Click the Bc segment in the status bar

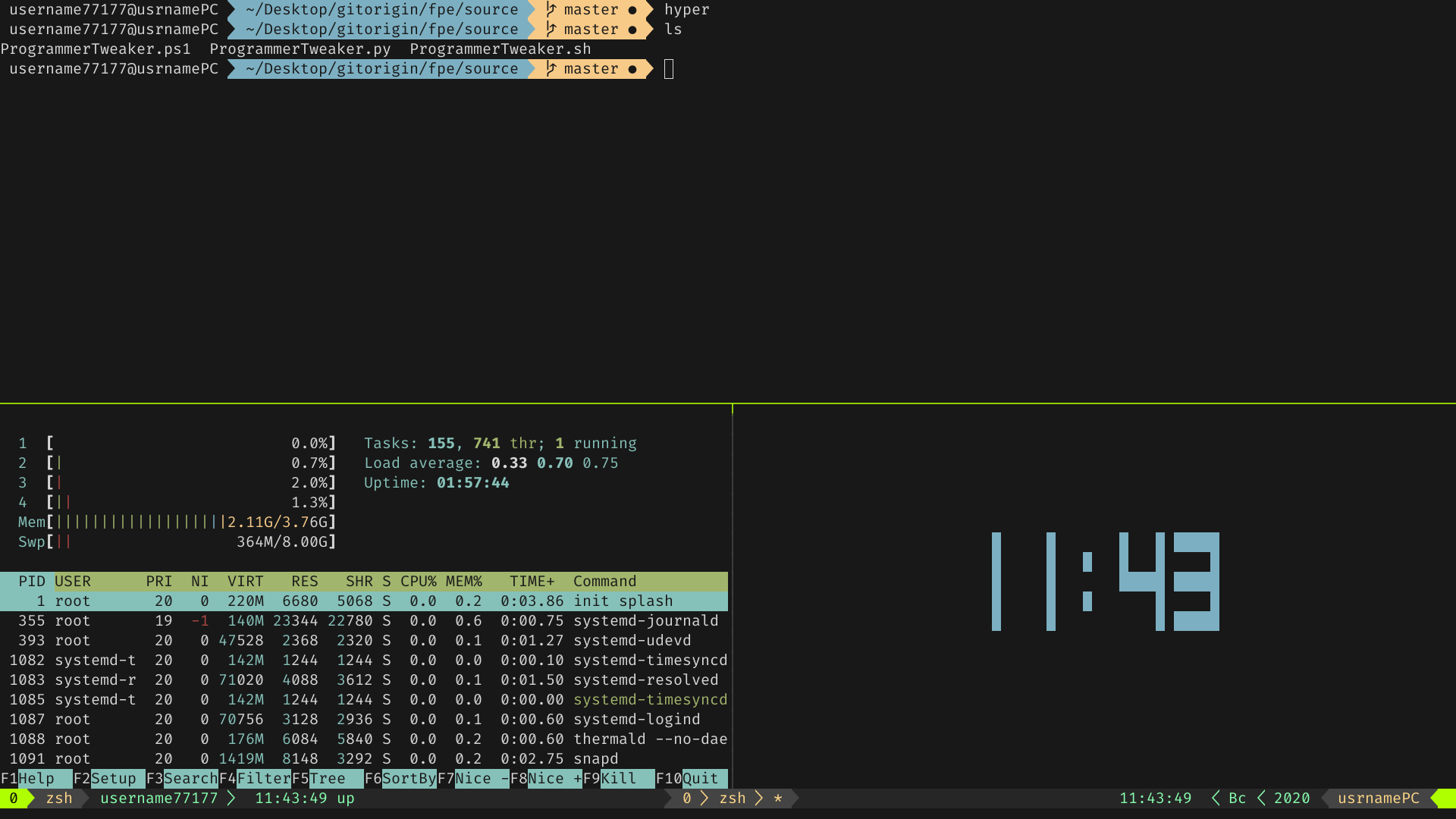tap(1238, 799)
